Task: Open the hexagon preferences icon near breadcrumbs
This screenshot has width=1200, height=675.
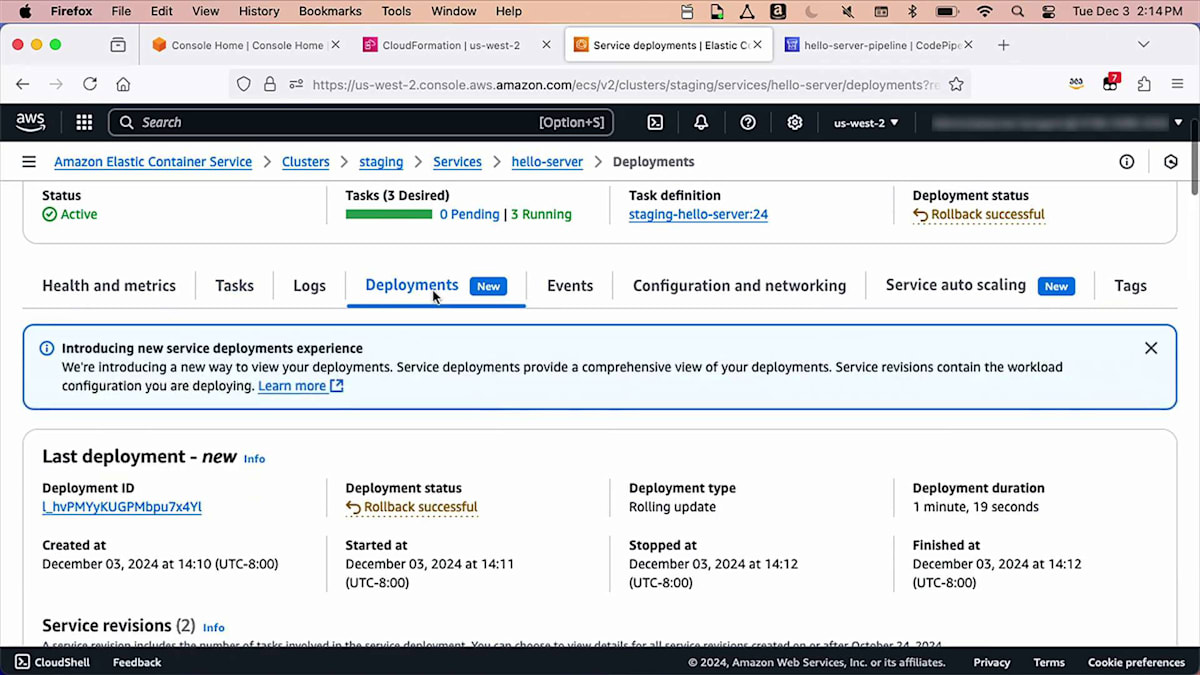Action: coord(1171,162)
